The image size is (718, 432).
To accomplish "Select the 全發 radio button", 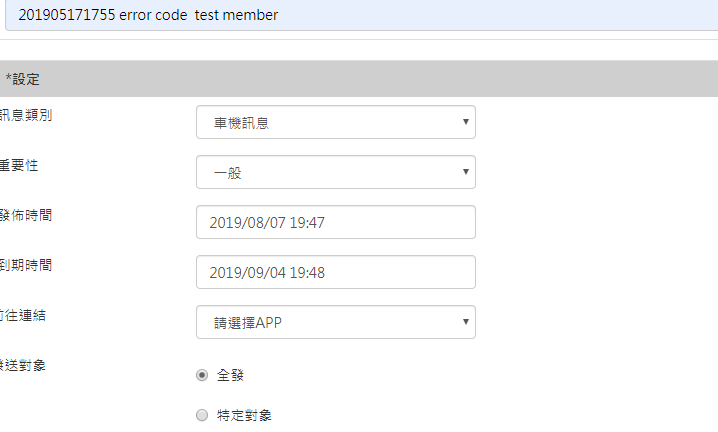I will (x=203, y=375).
